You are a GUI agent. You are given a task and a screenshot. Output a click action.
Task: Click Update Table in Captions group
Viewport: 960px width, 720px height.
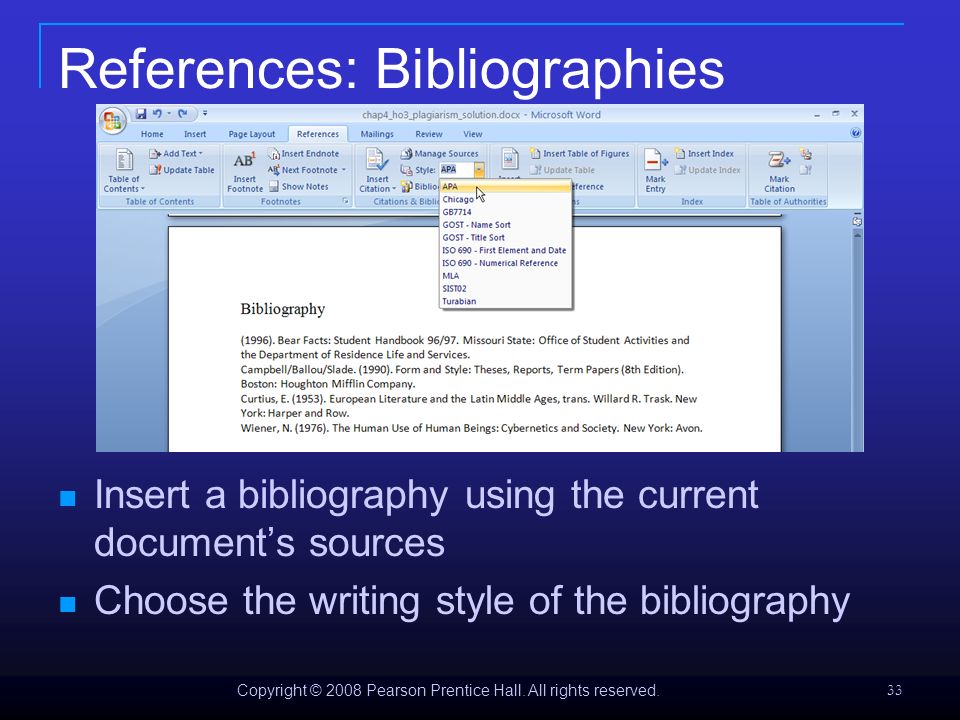pyautogui.click(x=563, y=170)
